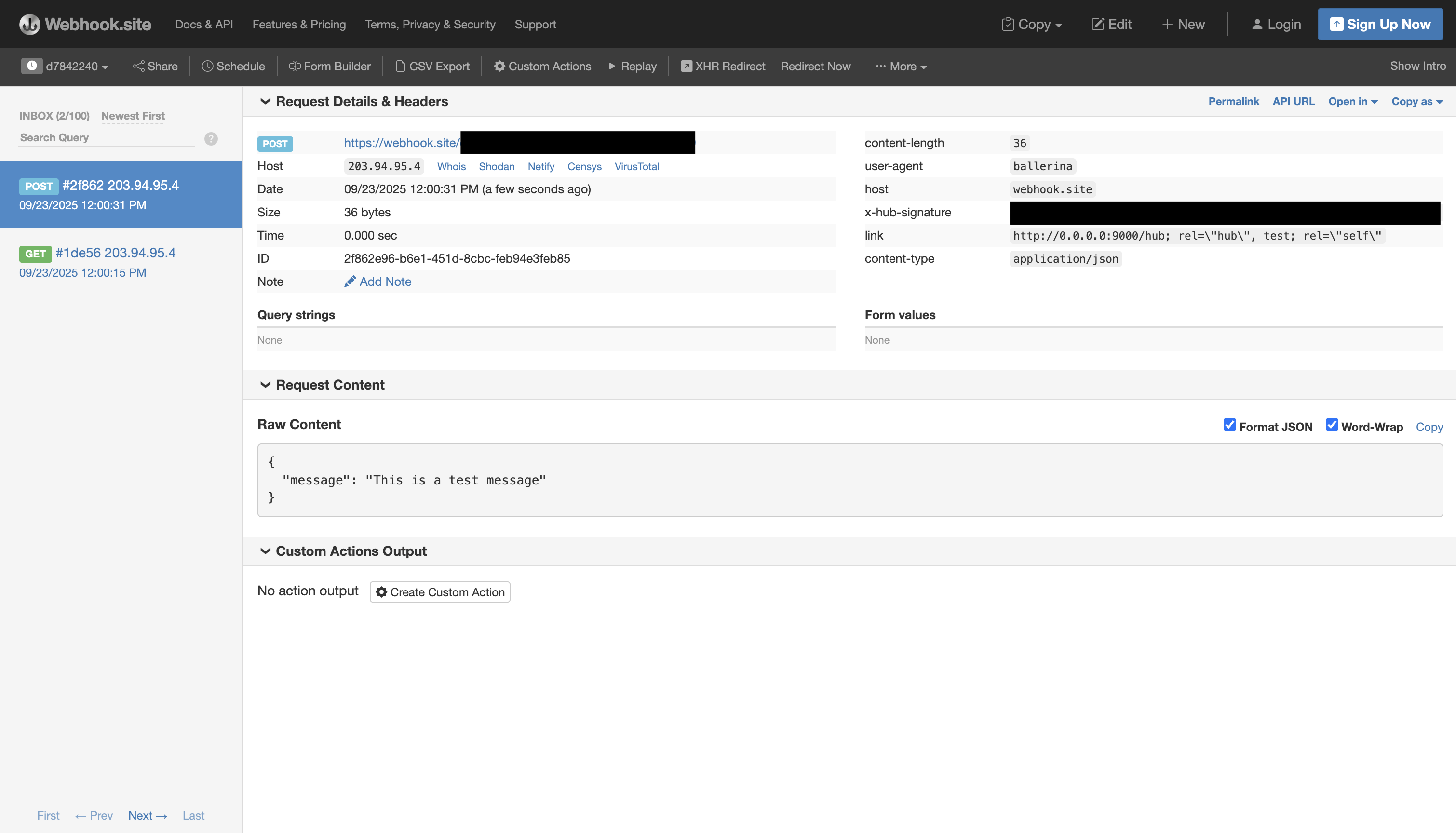Click the Share icon in toolbar
The image size is (1456, 833).
[x=138, y=67]
